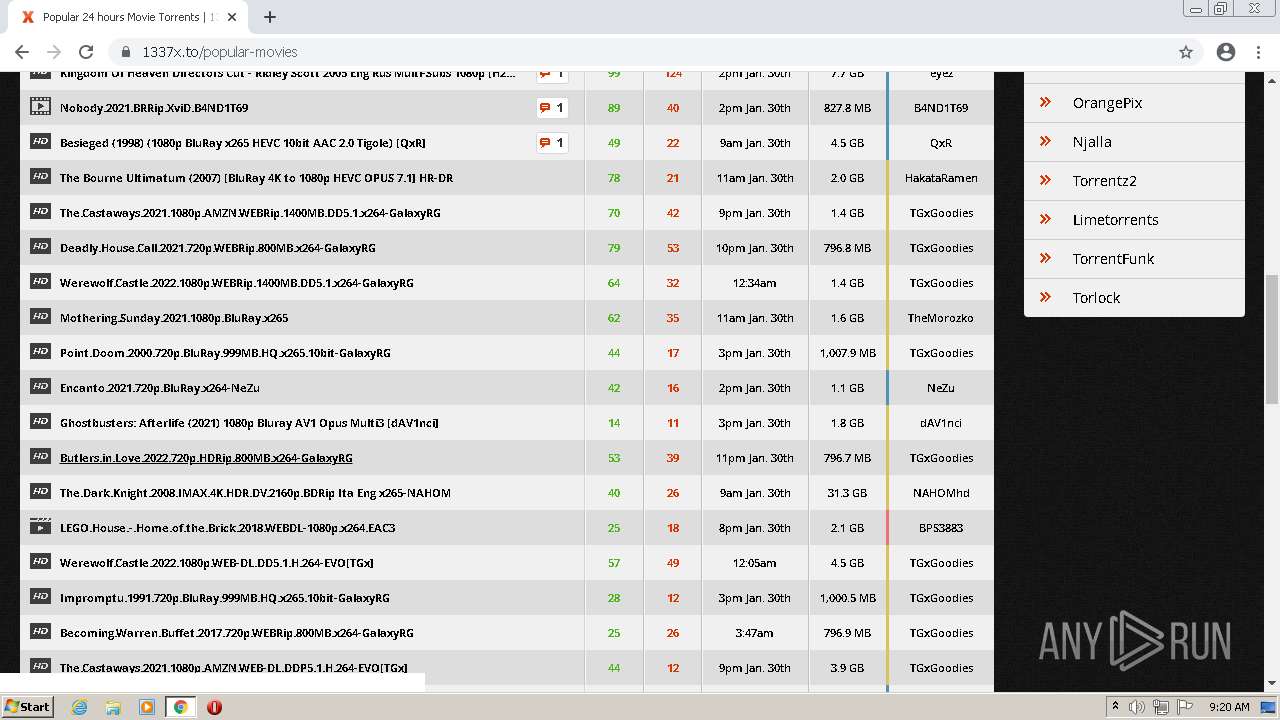1280x720 pixels.
Task: Visit Njalla sidebar link
Action: pos(1092,142)
